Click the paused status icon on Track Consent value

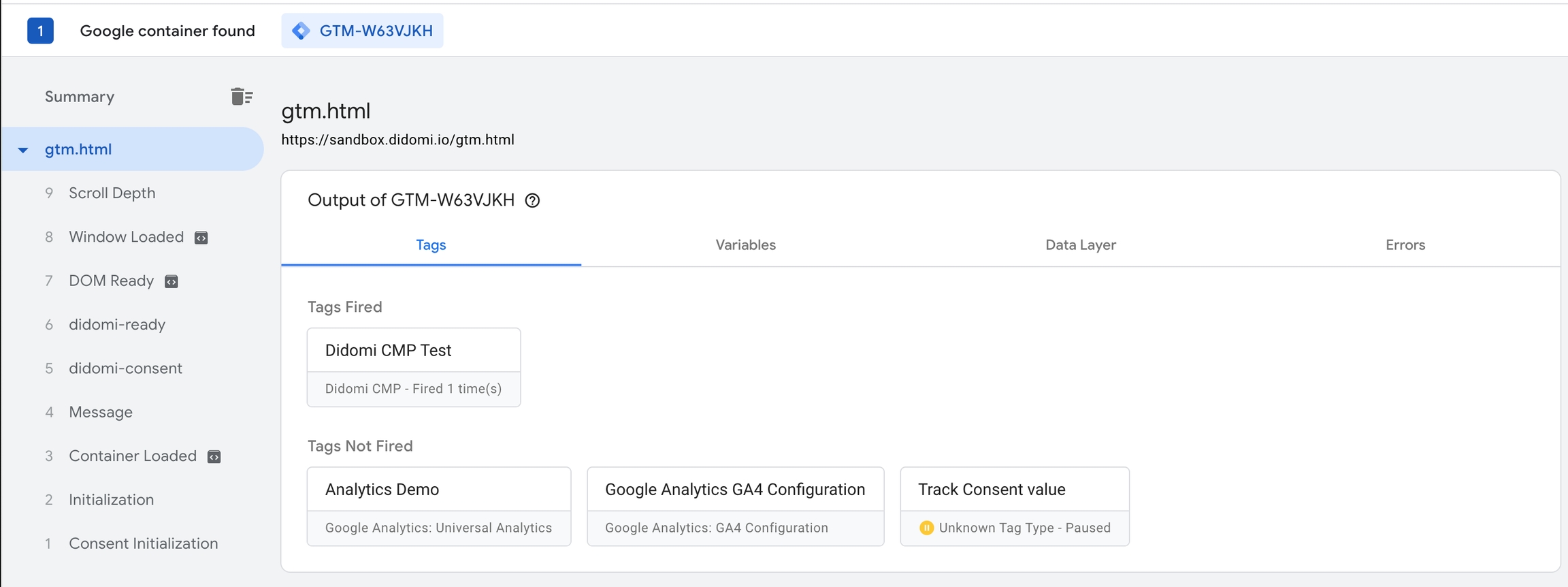926,528
